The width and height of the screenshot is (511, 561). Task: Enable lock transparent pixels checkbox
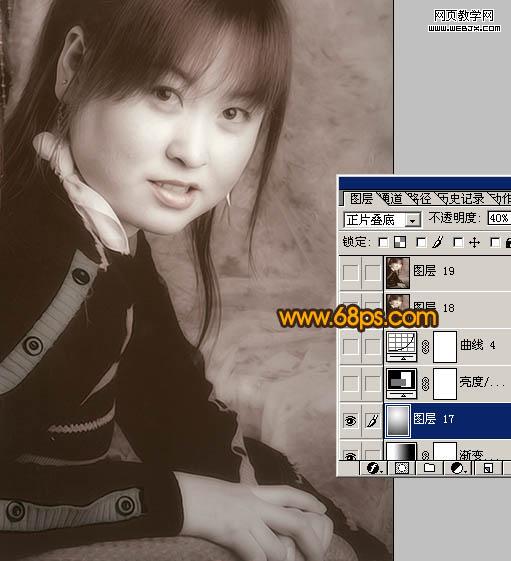coord(383,243)
